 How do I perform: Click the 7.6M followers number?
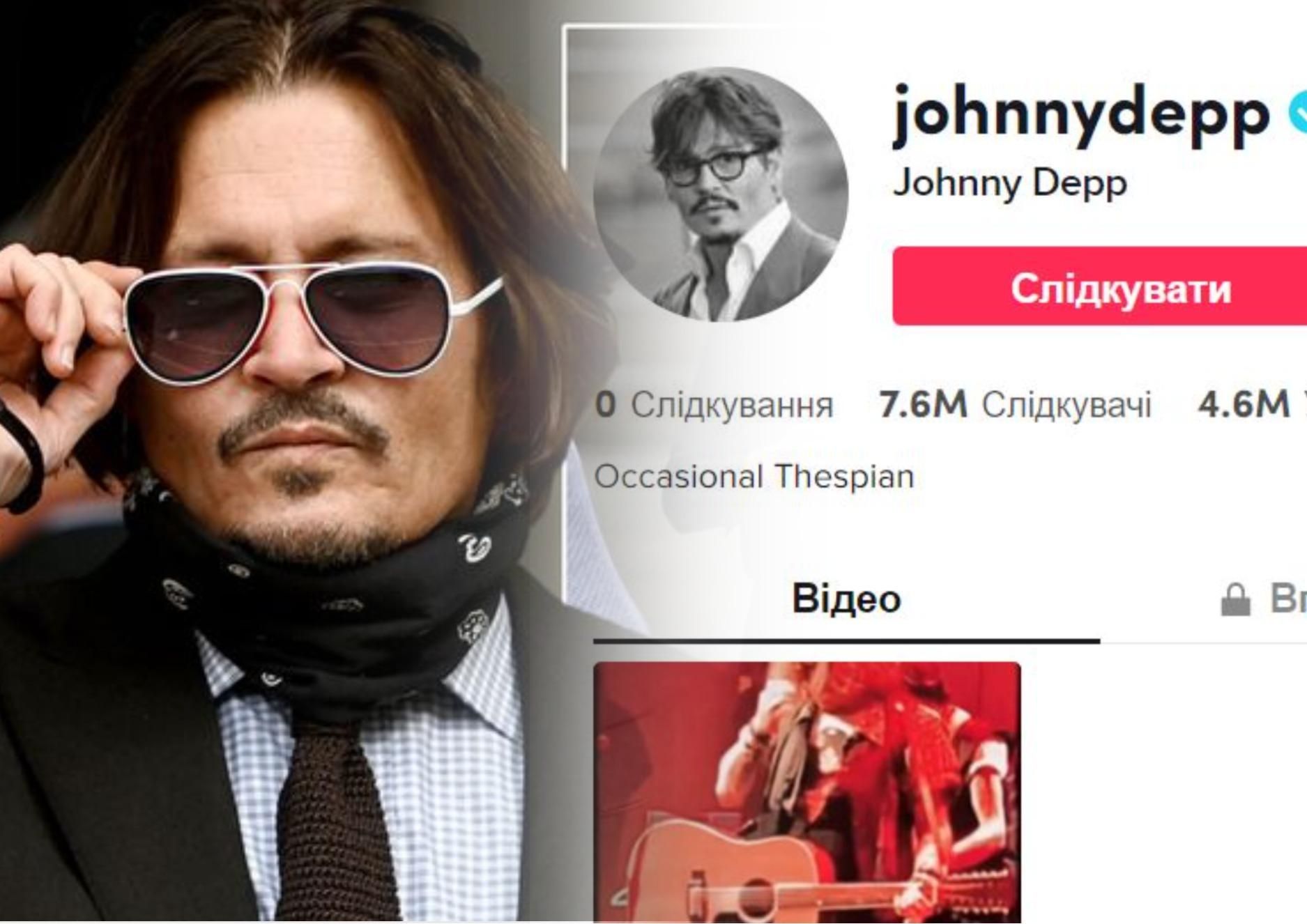923,404
